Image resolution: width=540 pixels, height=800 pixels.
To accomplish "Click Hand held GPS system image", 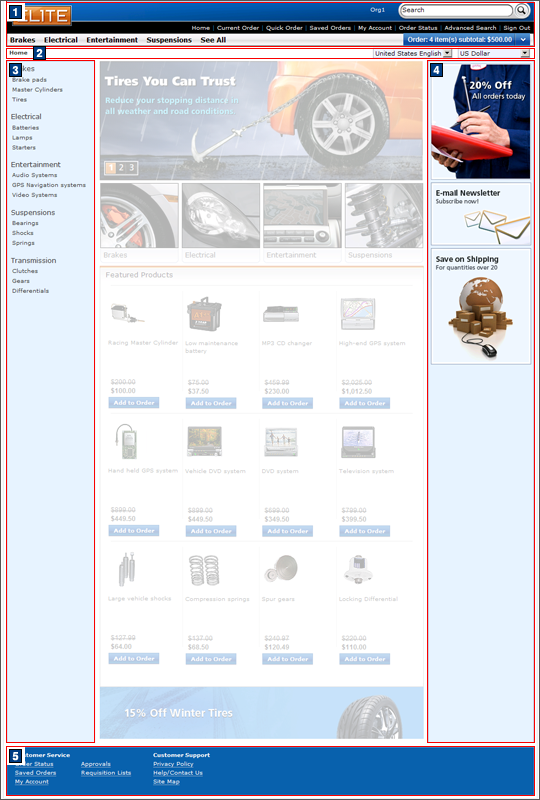I will click(x=126, y=441).
